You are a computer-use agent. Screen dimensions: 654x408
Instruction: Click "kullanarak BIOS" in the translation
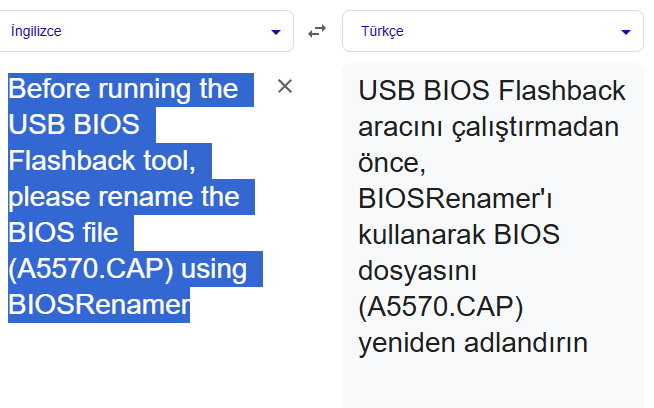point(457,235)
